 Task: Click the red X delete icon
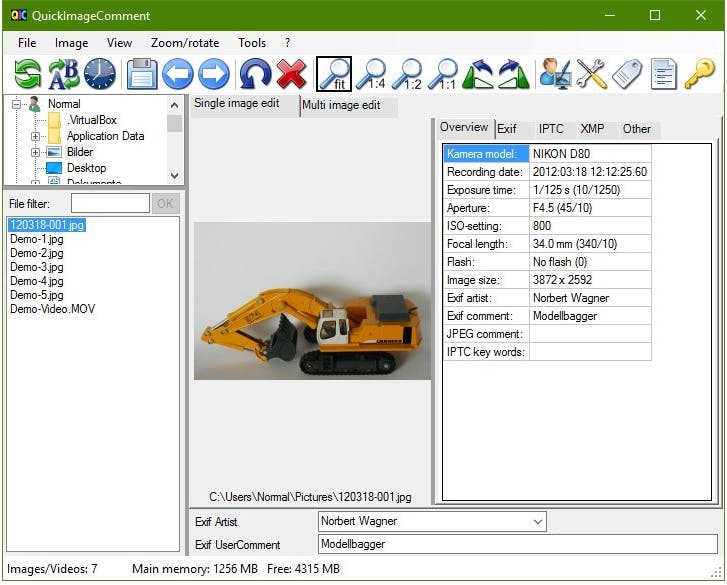(291, 73)
